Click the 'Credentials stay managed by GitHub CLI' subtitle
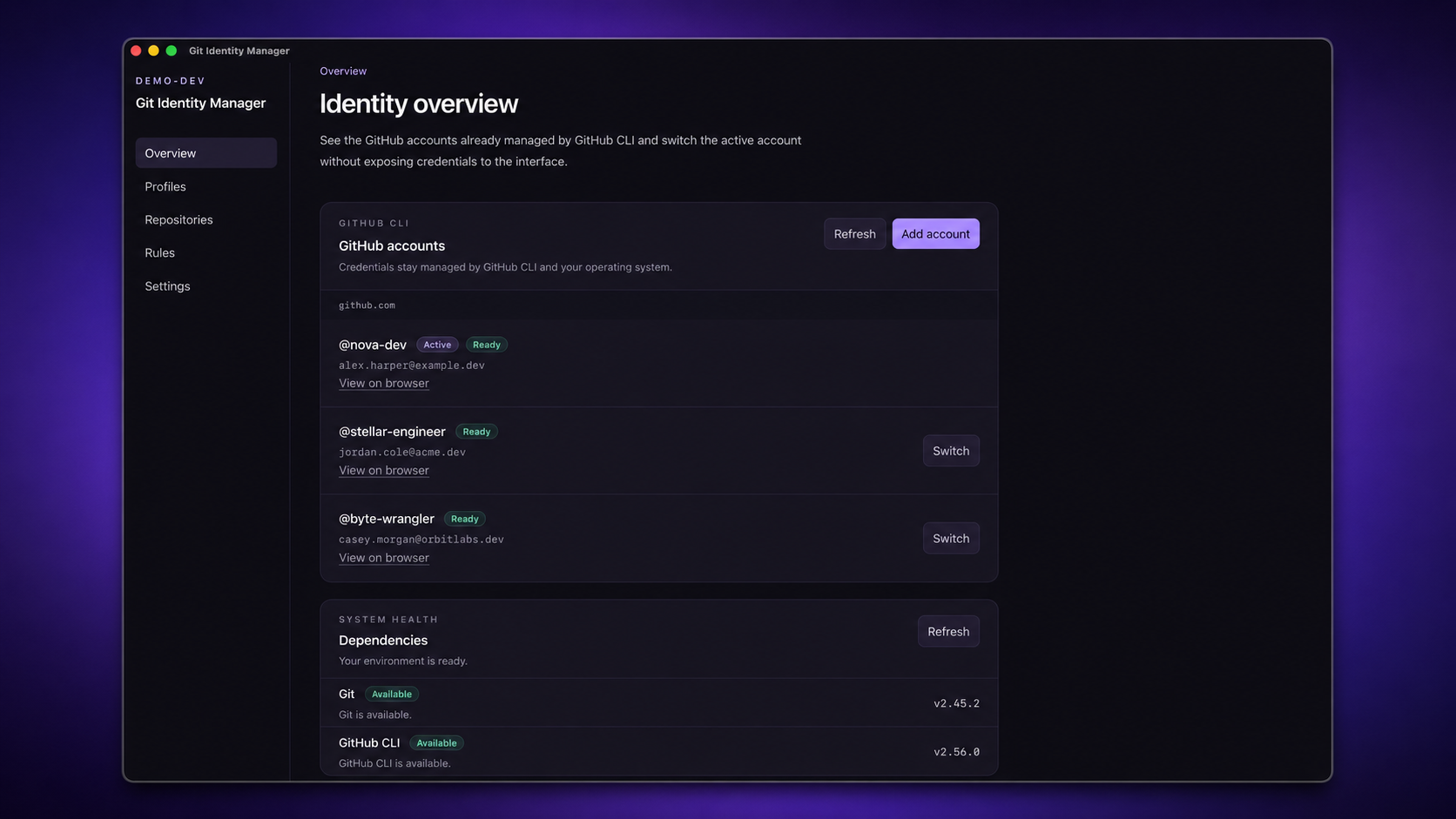This screenshot has height=819, width=1456. pyautogui.click(x=505, y=267)
